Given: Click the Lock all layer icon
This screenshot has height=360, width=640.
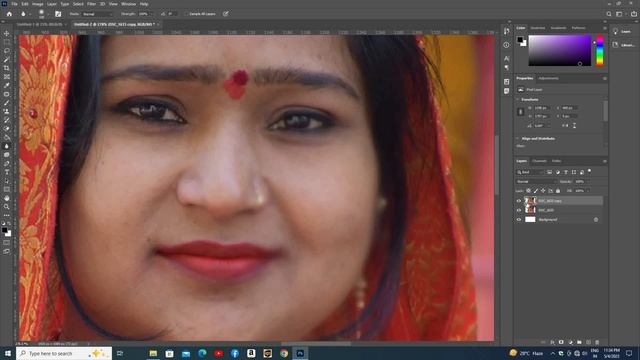Looking at the screenshot, I should click(x=558, y=191).
